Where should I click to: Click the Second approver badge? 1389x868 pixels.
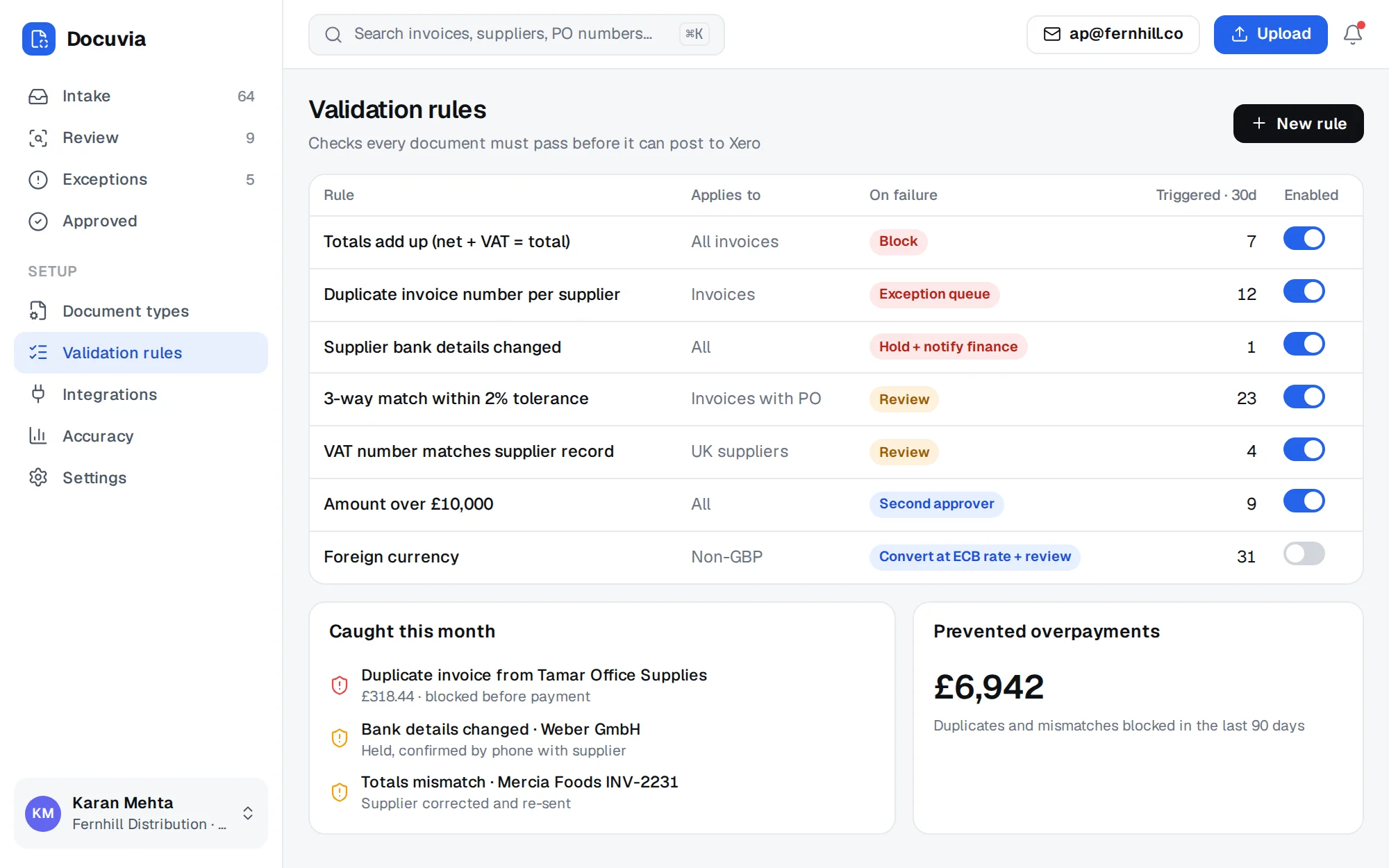click(x=936, y=504)
